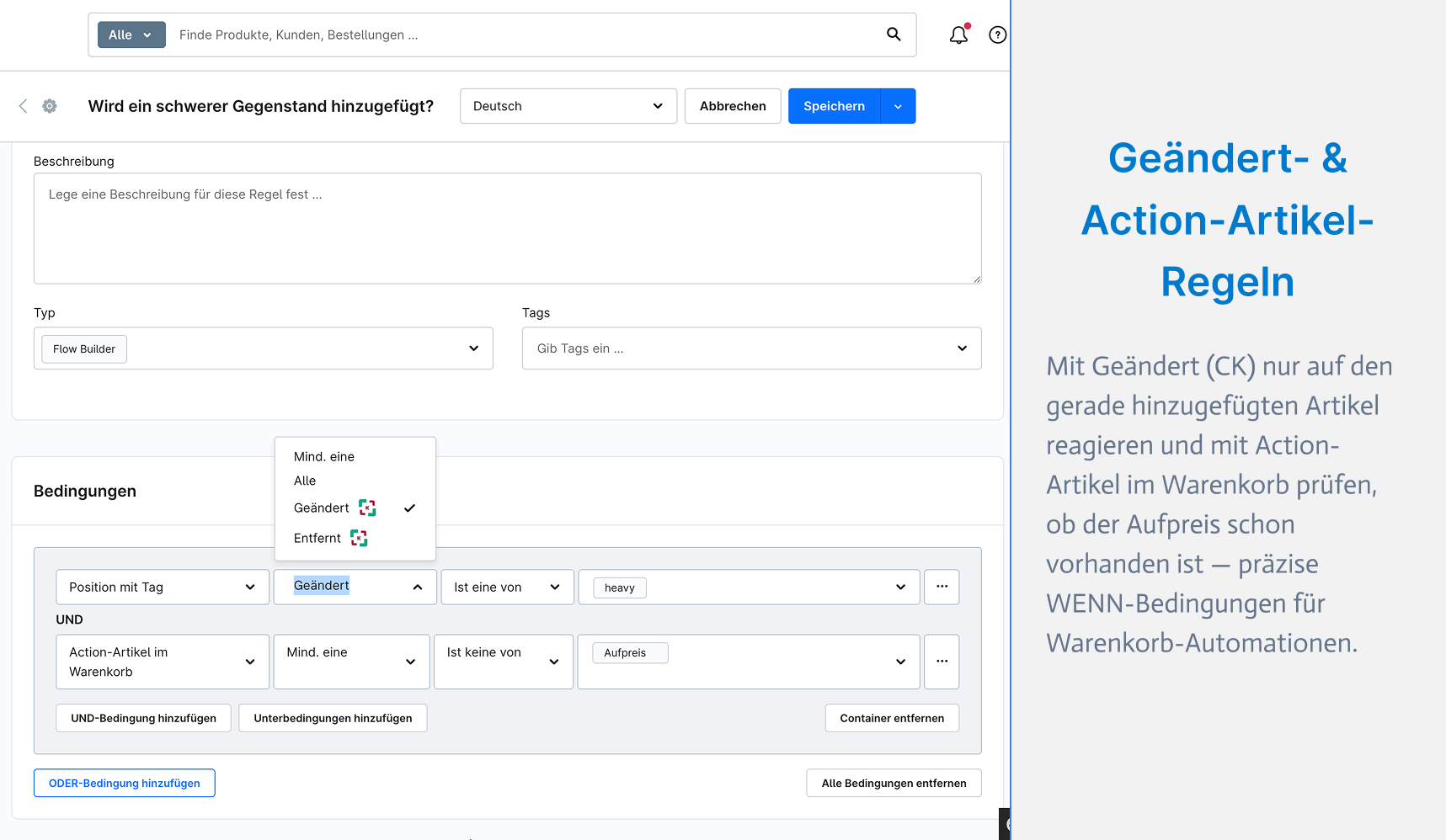Click the 'Bedingungen' heading

[x=85, y=491]
